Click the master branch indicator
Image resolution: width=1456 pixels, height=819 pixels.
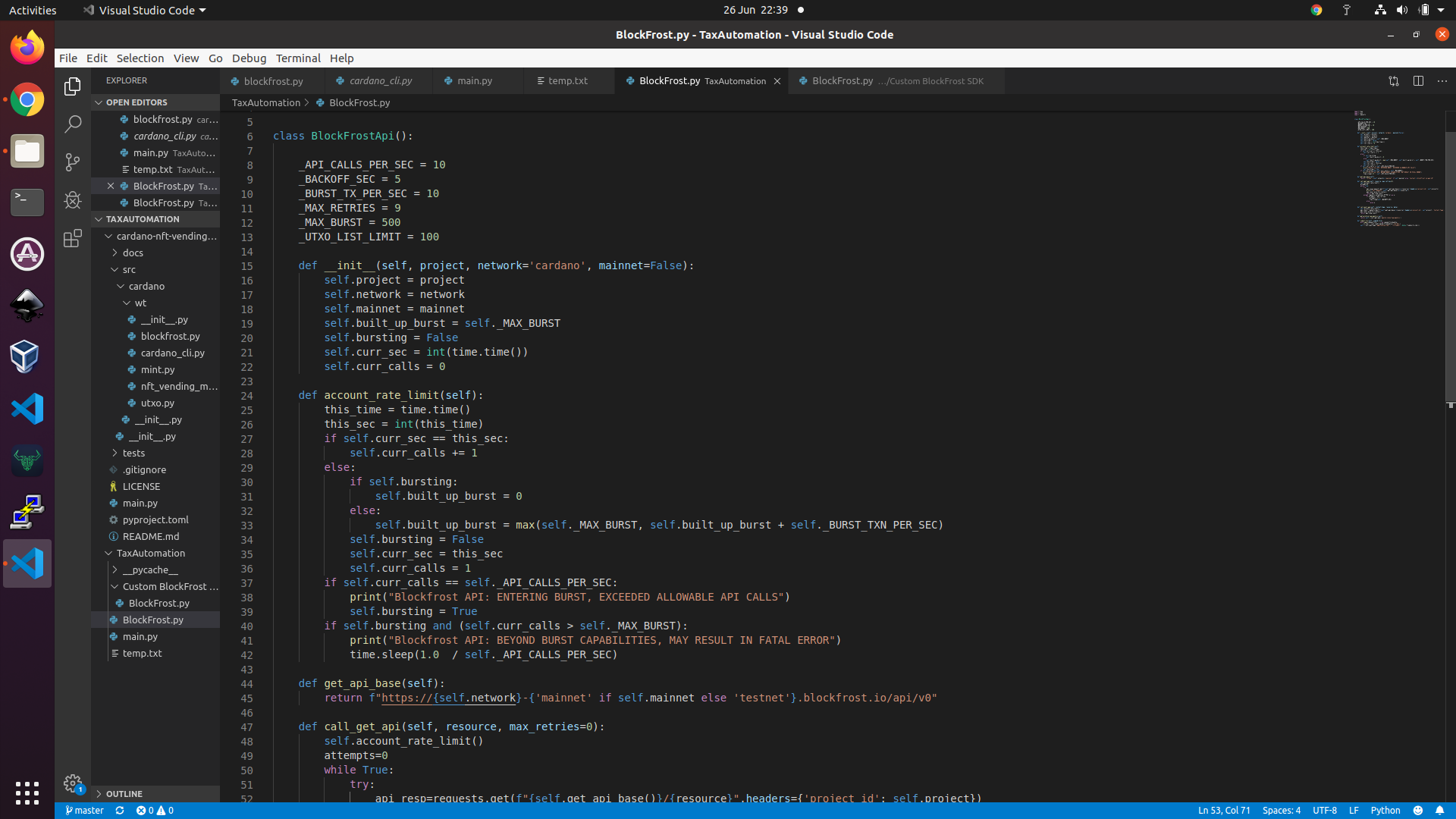point(84,811)
